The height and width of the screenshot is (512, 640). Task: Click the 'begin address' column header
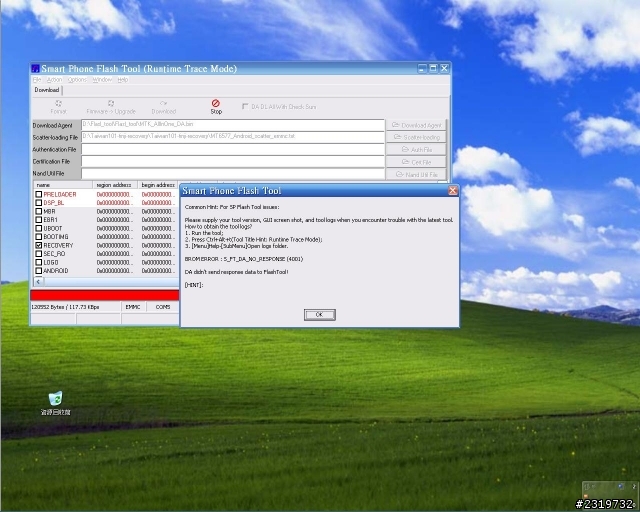158,185
